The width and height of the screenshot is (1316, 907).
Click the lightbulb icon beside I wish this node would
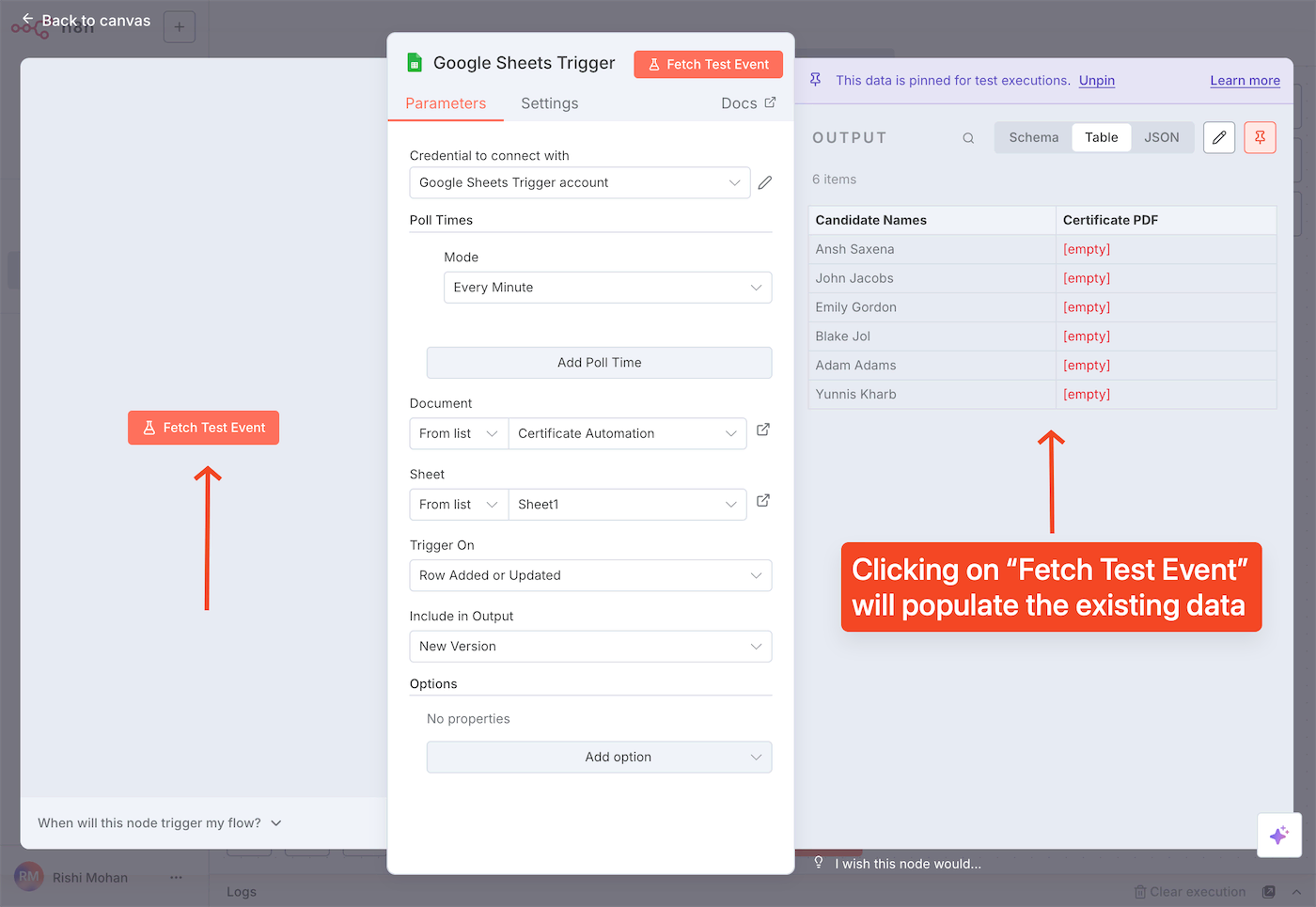point(819,863)
